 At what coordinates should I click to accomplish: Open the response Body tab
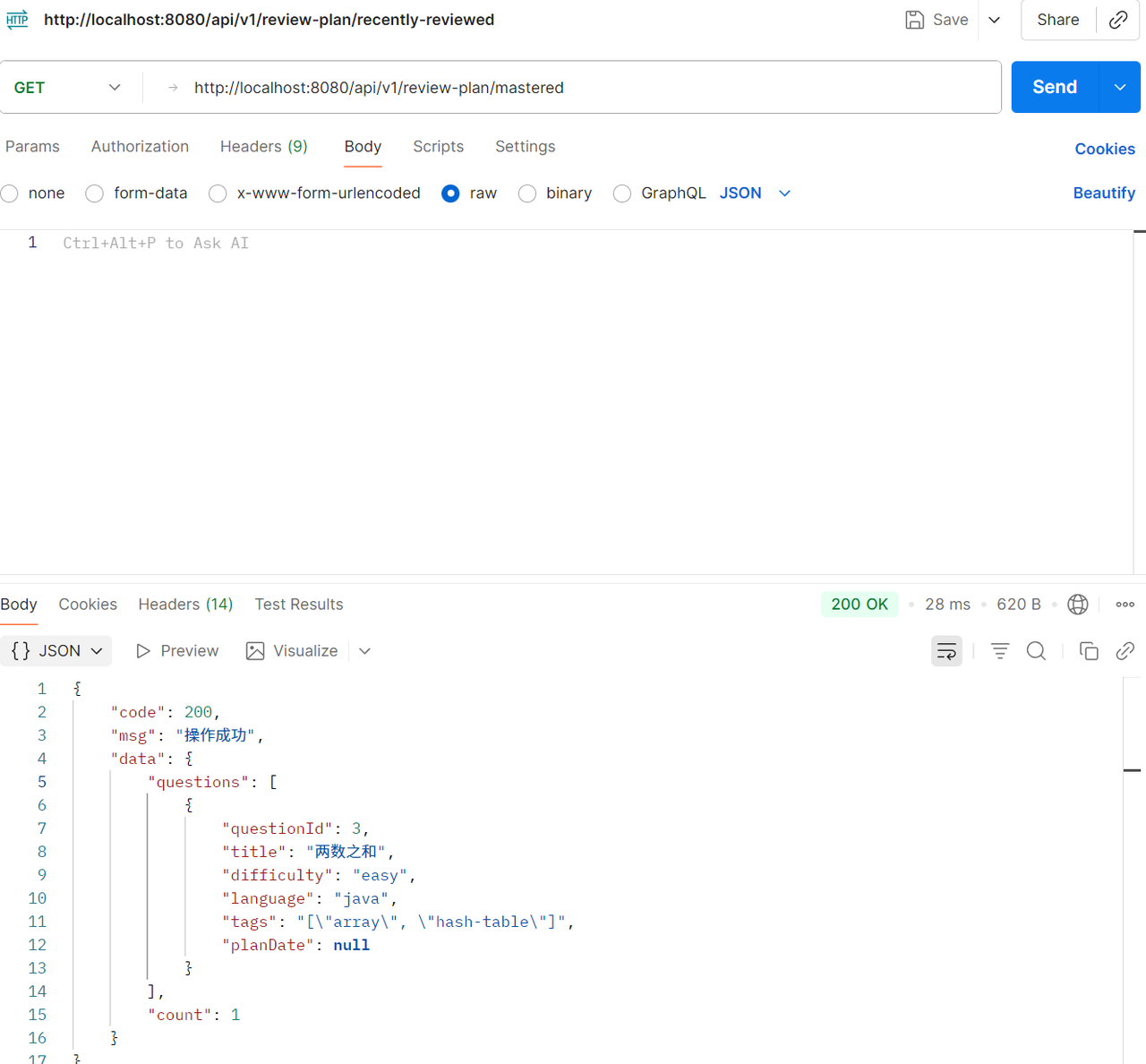[19, 605]
